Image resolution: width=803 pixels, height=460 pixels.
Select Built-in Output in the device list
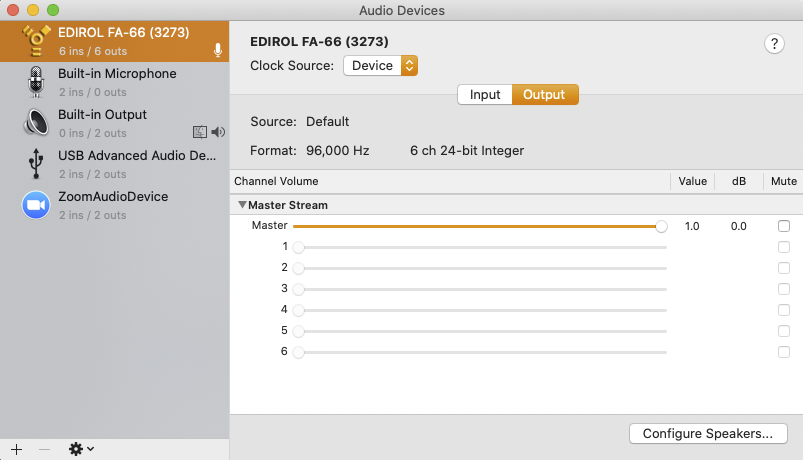[115, 123]
